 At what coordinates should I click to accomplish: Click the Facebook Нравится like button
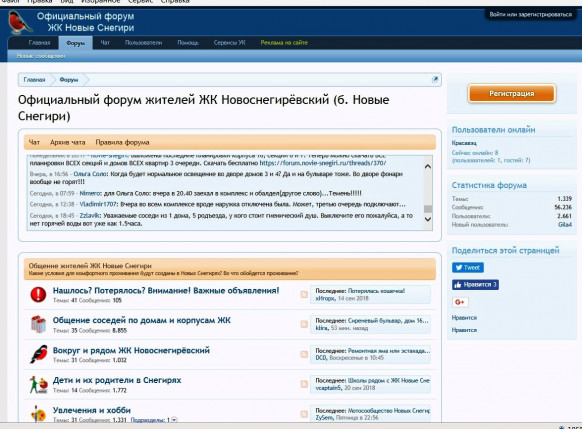[x=475, y=285]
